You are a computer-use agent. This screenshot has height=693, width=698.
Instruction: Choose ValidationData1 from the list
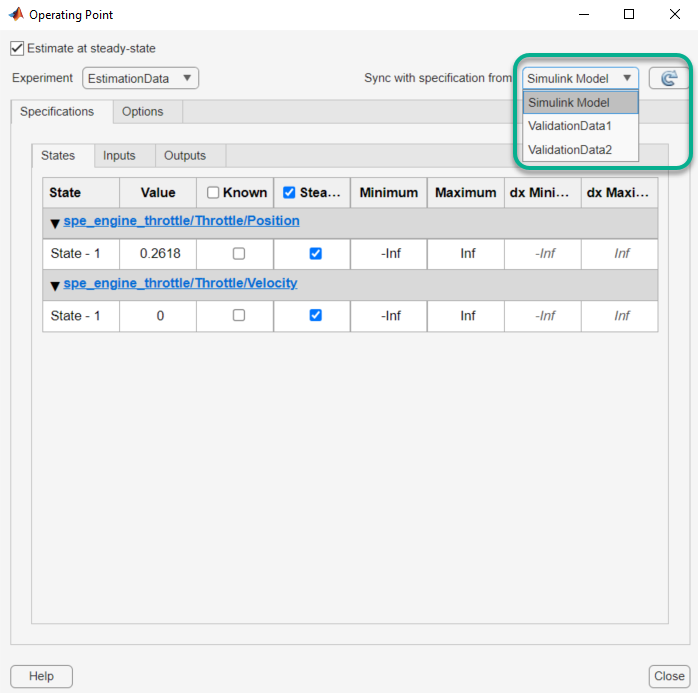coord(580,126)
